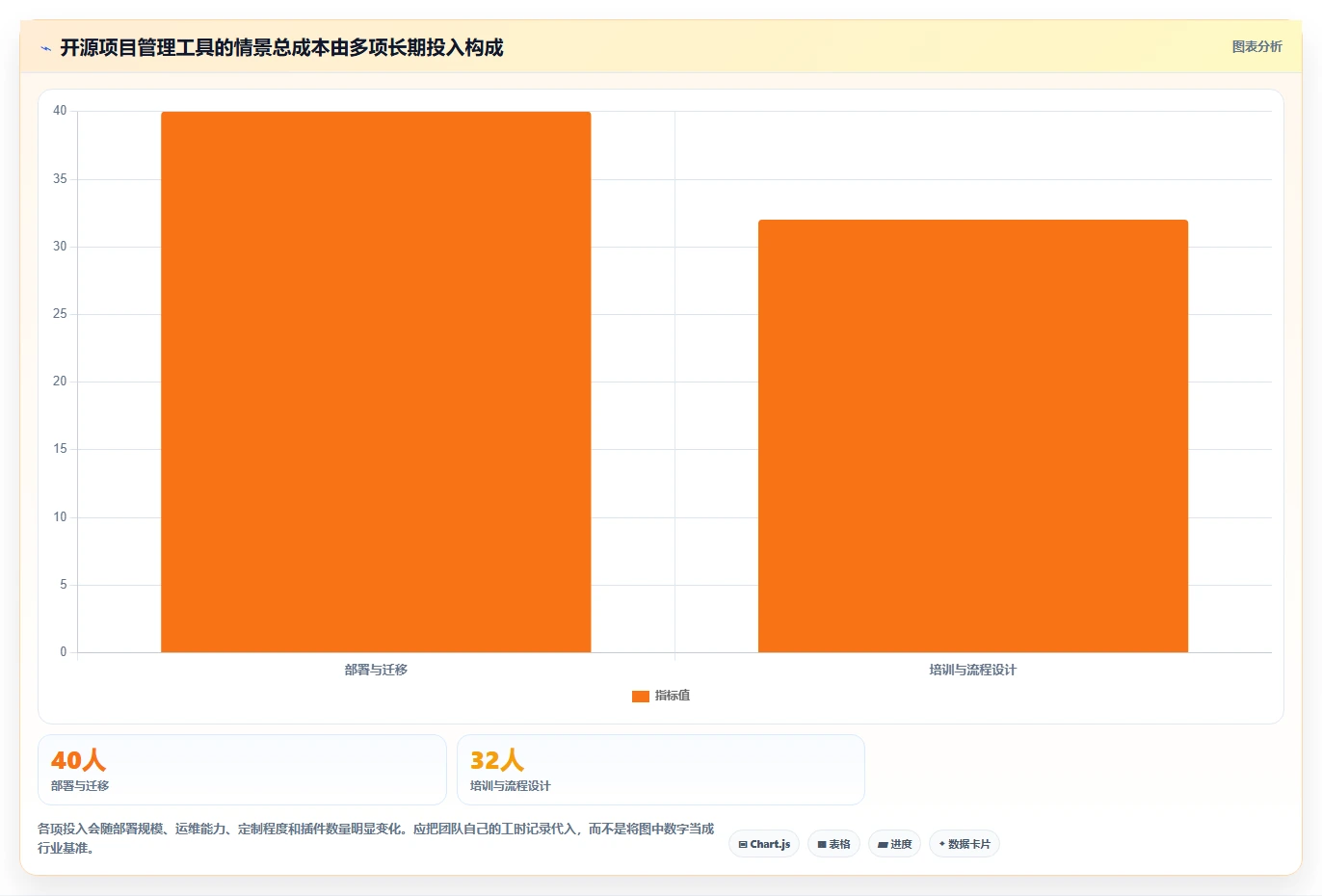
Task: Click the 指标值 legend label
Action: click(673, 696)
